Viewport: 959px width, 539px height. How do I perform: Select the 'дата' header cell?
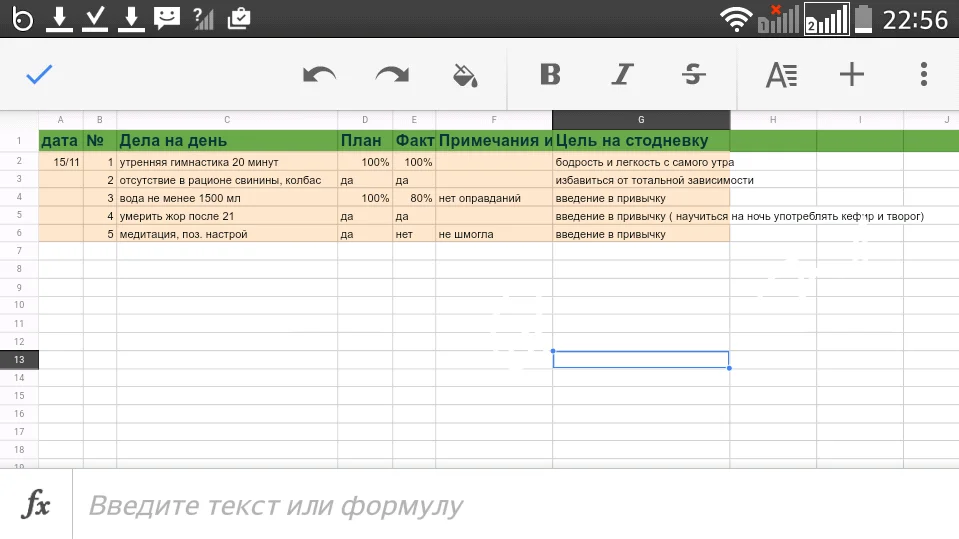[61, 141]
